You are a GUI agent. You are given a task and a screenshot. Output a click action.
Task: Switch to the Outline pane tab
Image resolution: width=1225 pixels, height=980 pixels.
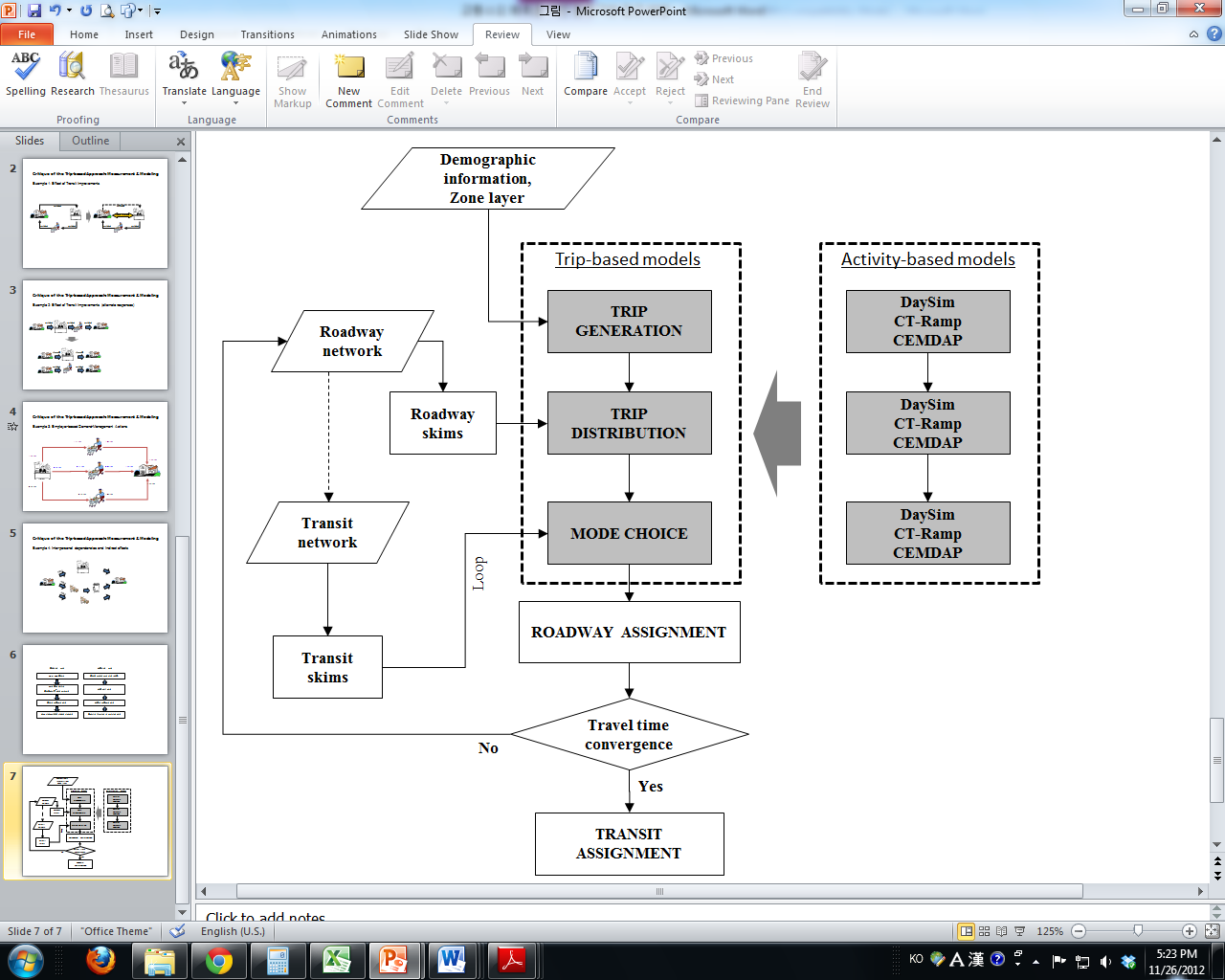(91, 141)
